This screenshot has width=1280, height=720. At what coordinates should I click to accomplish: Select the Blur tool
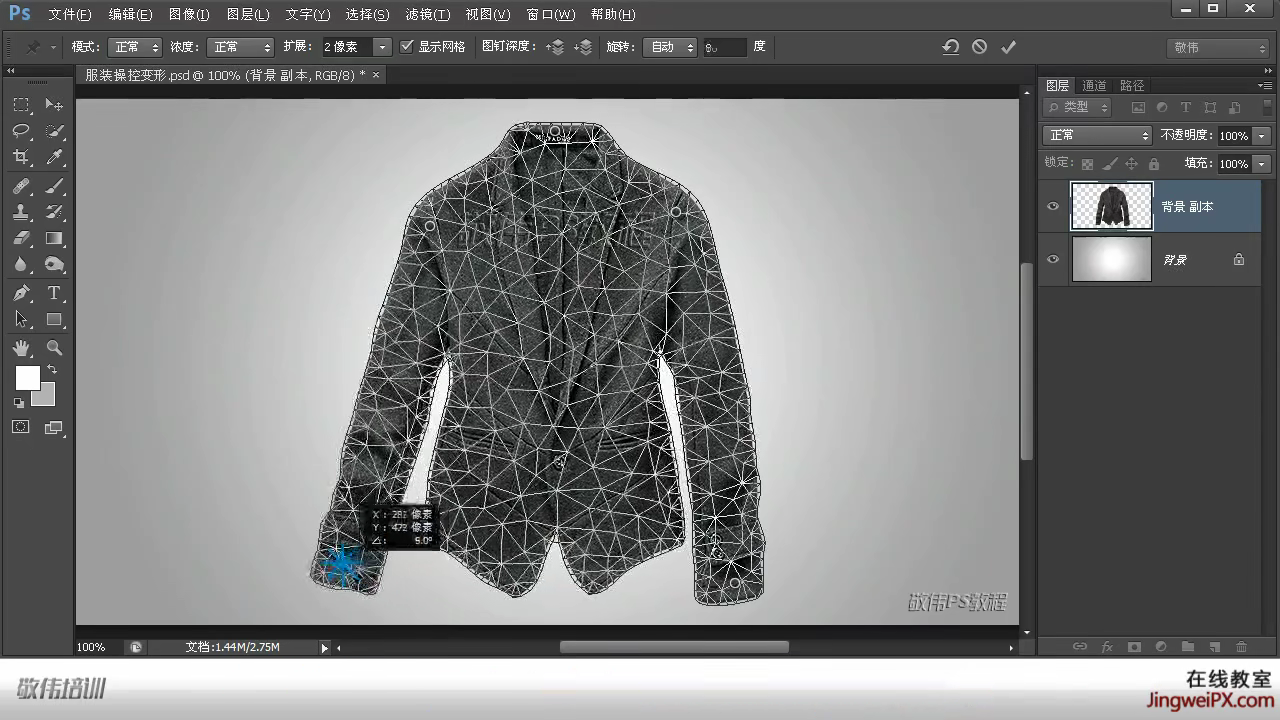(x=21, y=264)
